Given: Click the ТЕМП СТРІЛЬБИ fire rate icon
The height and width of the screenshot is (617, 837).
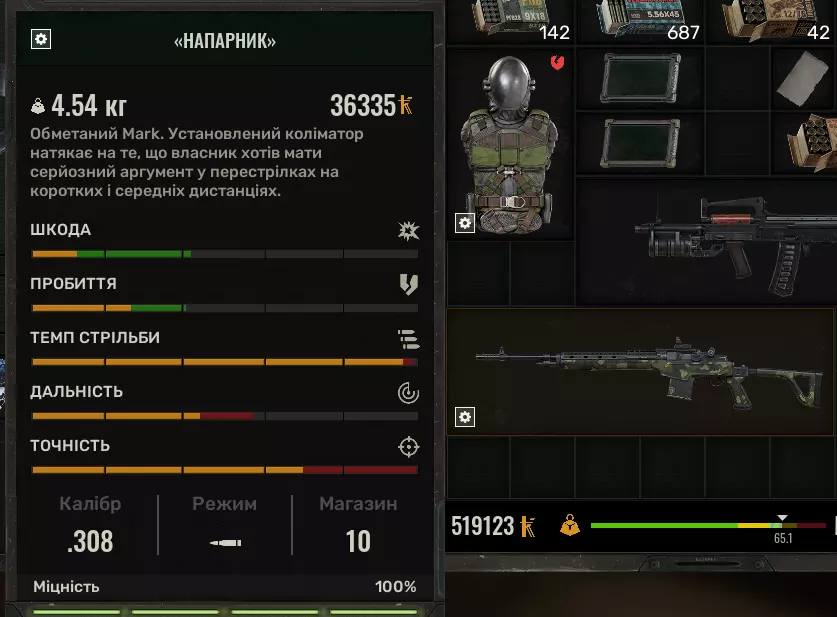Looking at the screenshot, I should [x=408, y=339].
